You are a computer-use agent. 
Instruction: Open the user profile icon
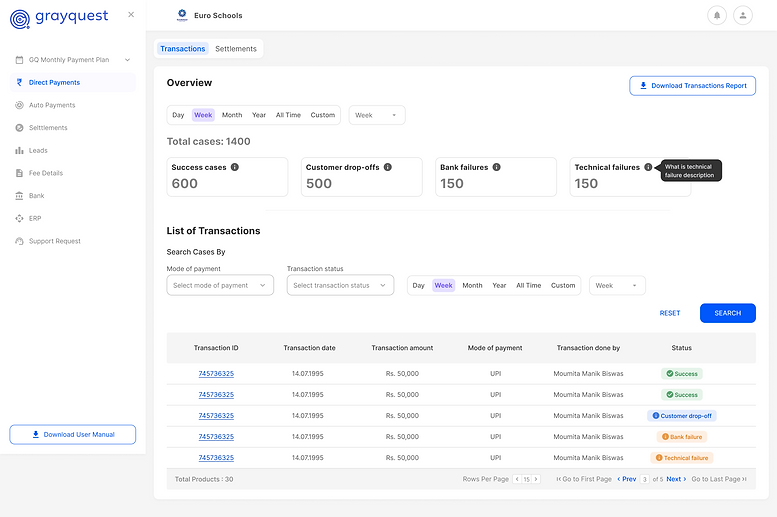[x=742, y=15]
